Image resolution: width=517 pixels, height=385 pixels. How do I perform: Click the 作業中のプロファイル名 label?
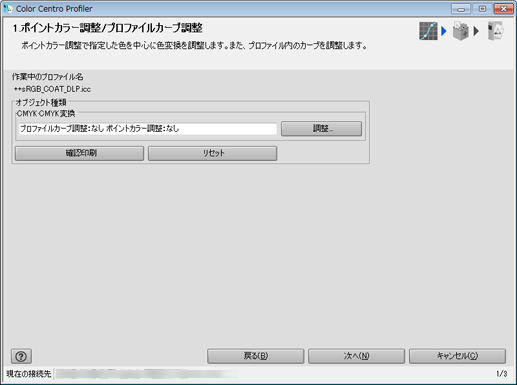[48, 77]
